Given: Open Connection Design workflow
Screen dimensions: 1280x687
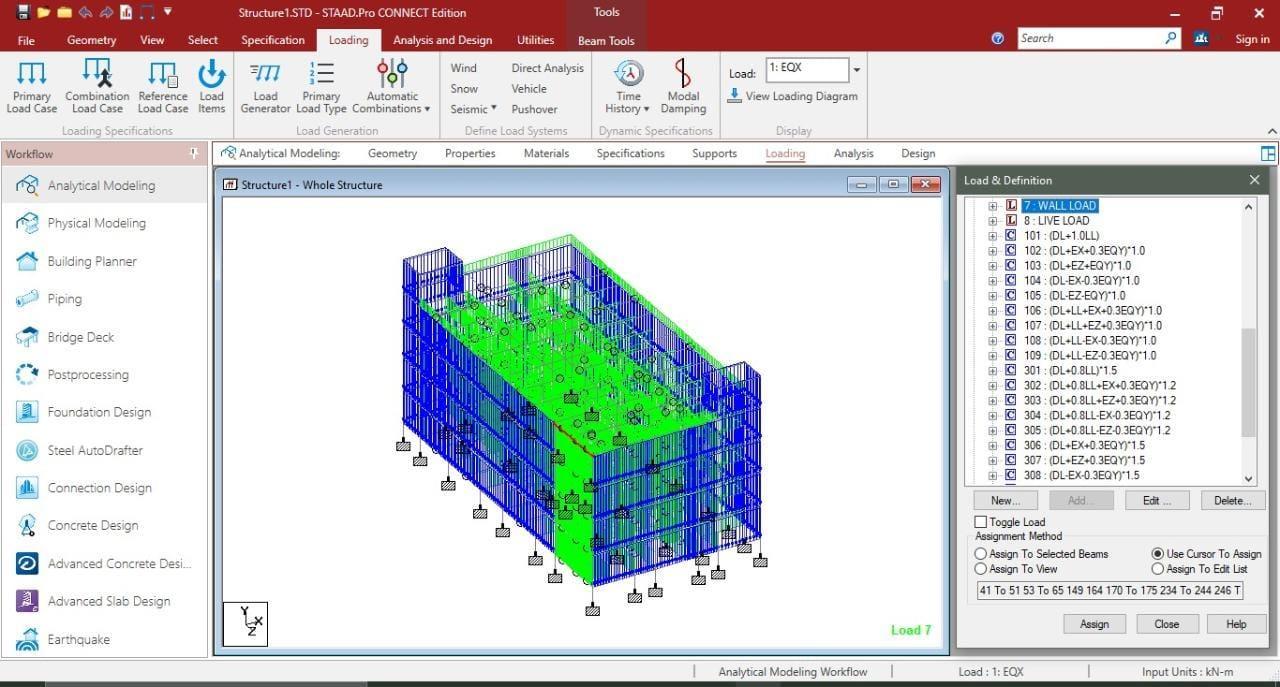Looking at the screenshot, I should 99,488.
